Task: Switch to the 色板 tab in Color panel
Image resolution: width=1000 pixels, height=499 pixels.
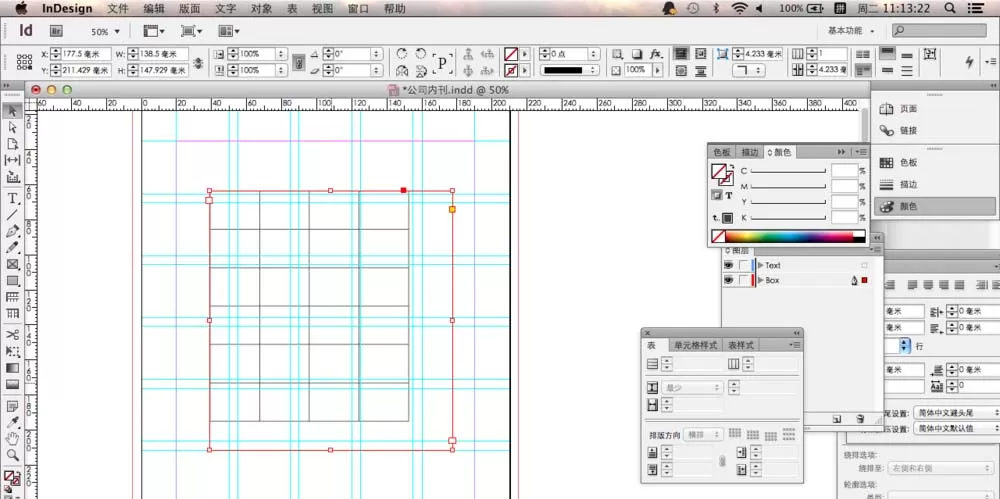Action: click(722, 152)
